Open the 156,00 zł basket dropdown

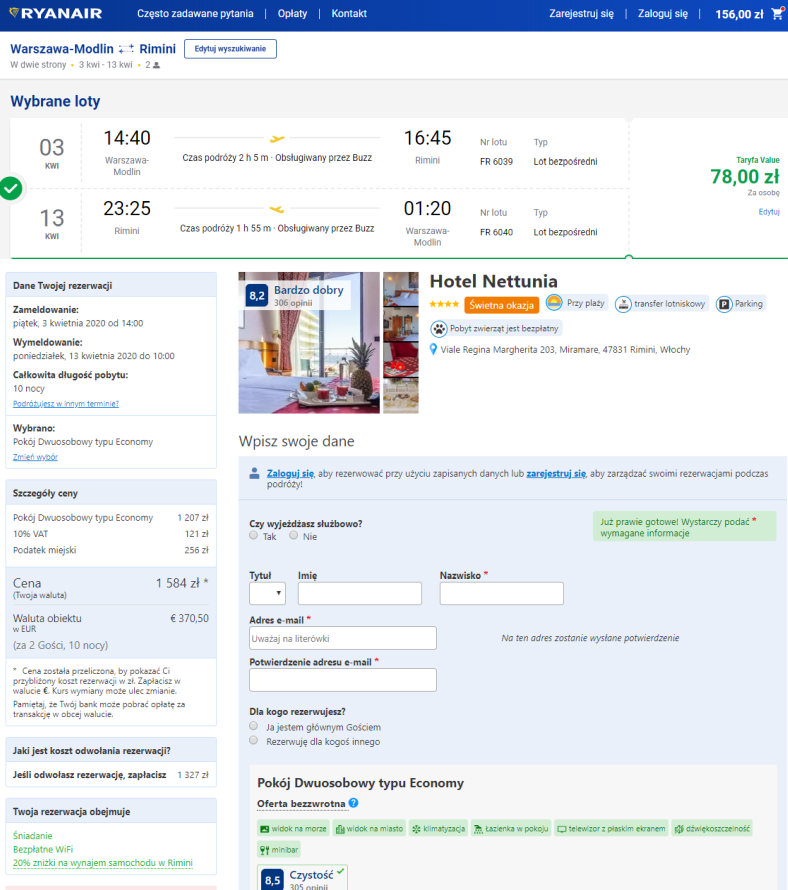point(752,14)
